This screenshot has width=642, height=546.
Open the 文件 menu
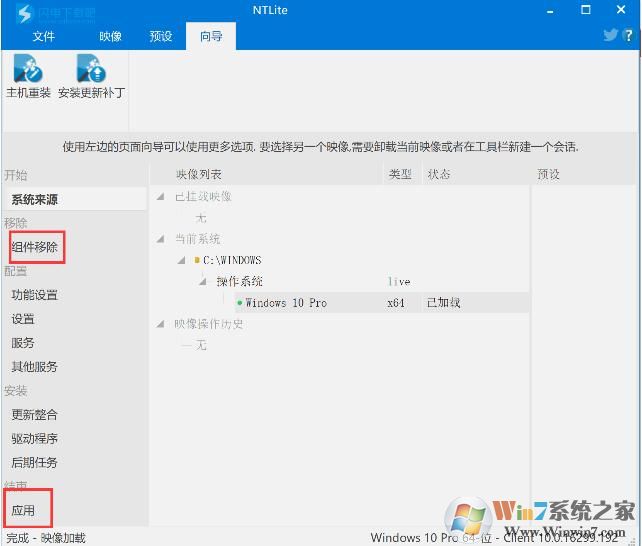point(43,36)
